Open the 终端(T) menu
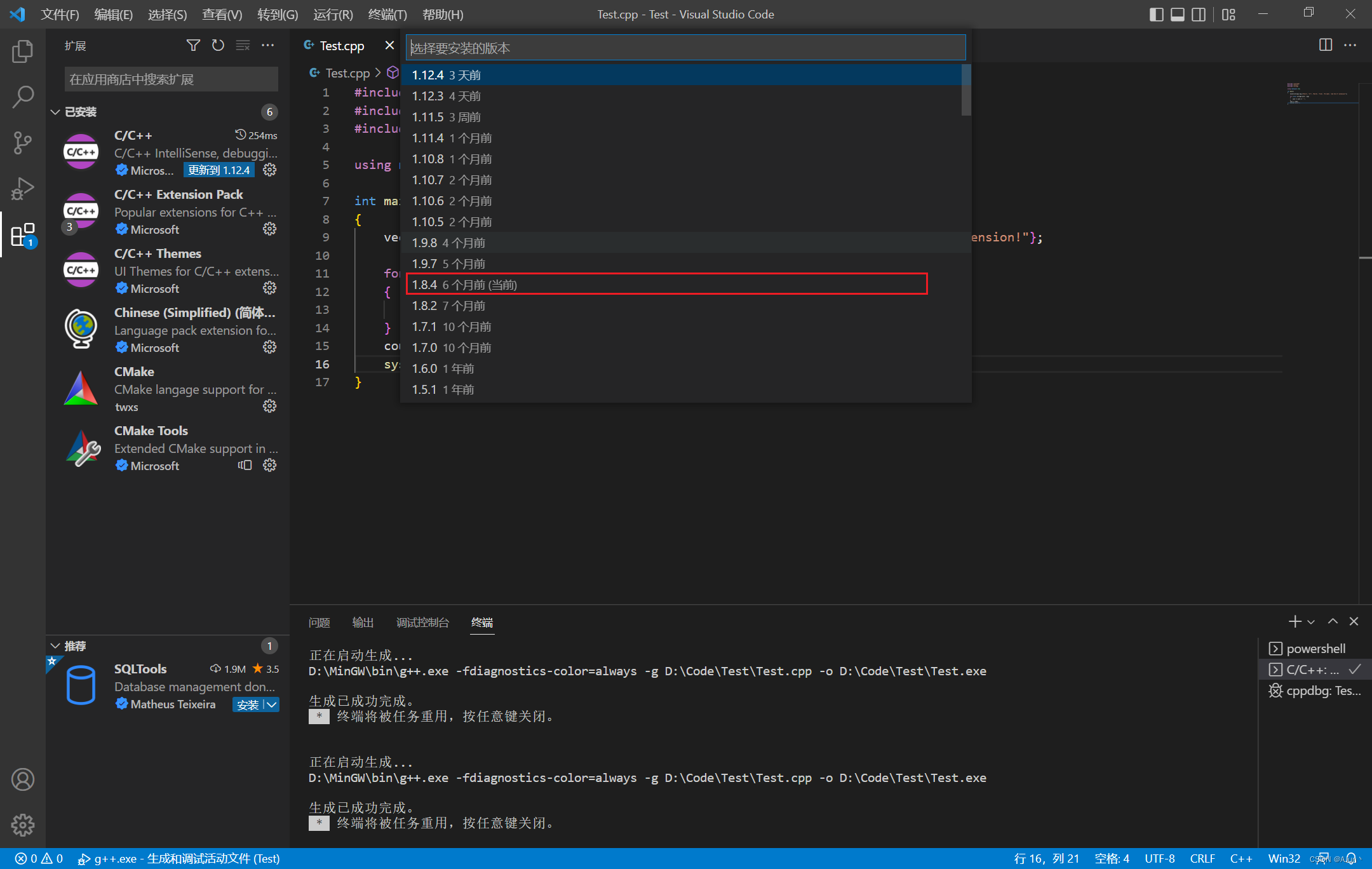 pos(387,14)
